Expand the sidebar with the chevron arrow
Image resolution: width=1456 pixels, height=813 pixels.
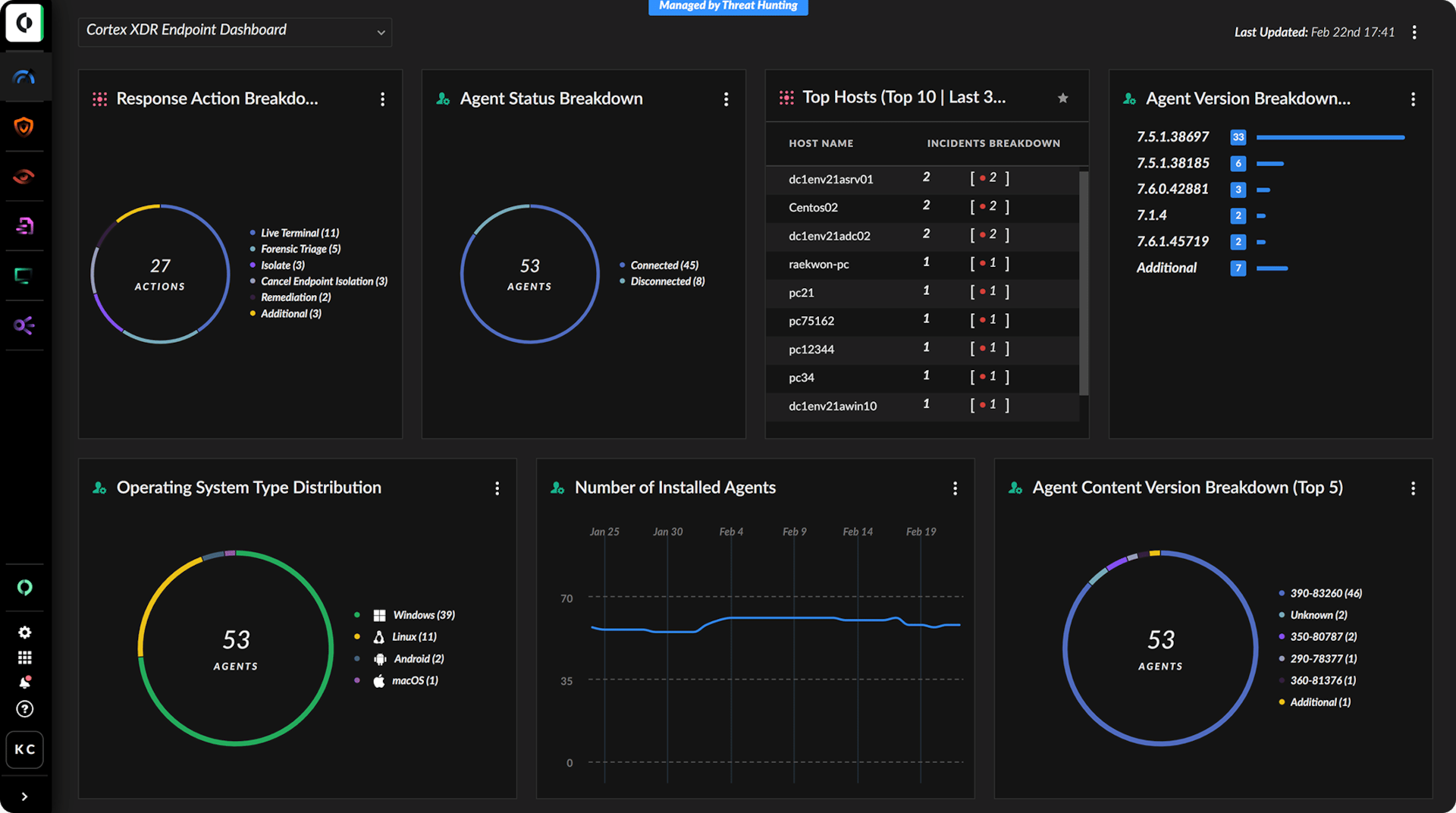(24, 796)
